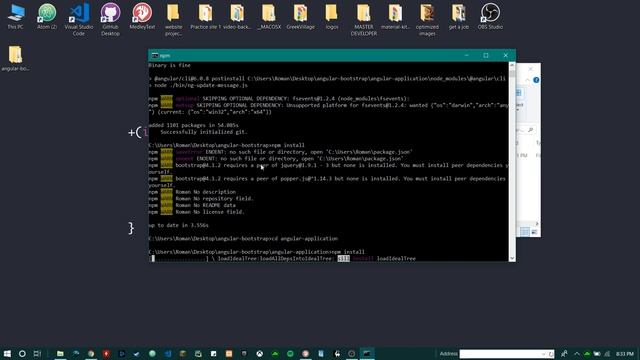The image size is (640, 360).
Task: Switch to details view in File Explorer
Action: (525, 232)
